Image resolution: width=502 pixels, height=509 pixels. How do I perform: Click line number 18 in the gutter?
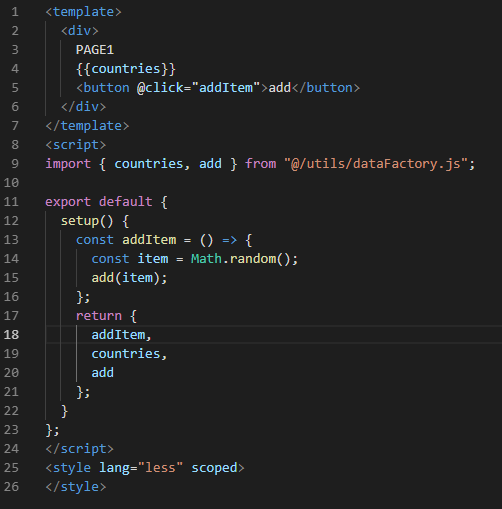click(x=11, y=335)
